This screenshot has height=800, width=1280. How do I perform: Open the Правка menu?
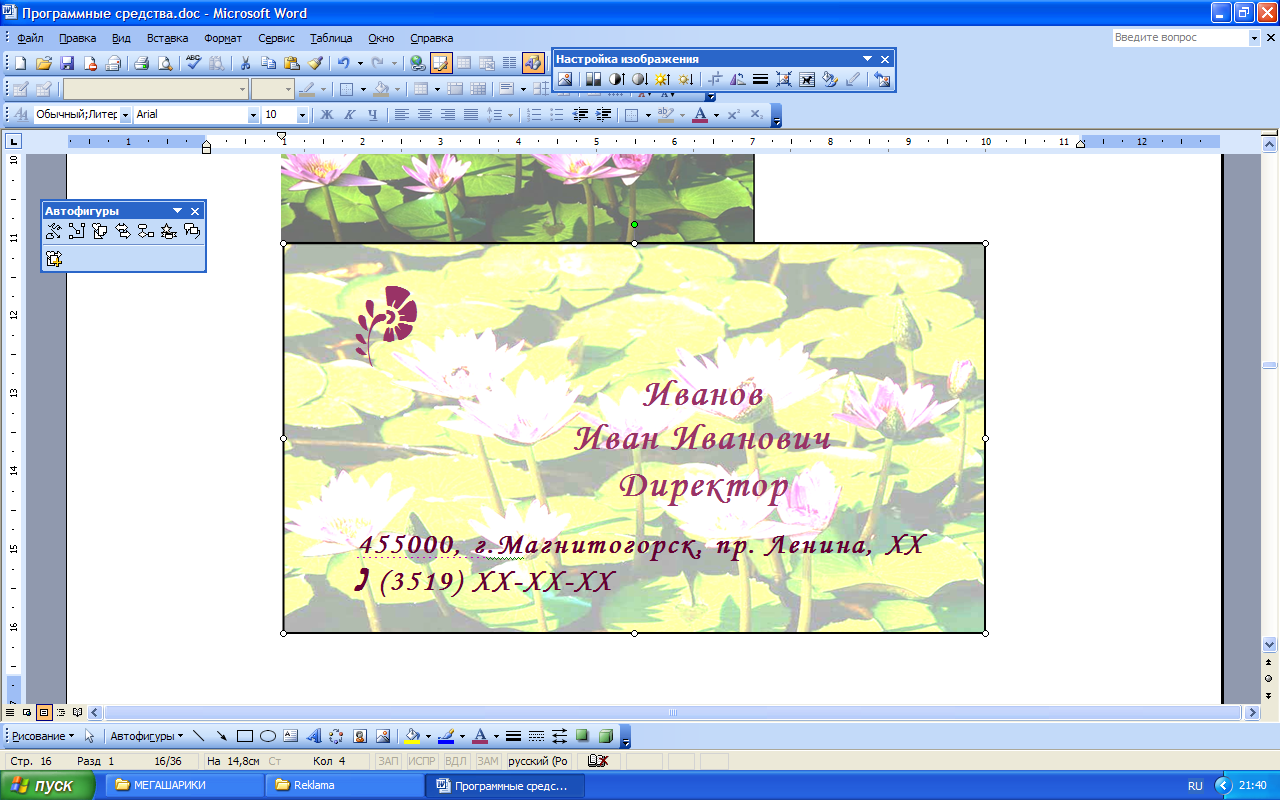pyautogui.click(x=77, y=38)
